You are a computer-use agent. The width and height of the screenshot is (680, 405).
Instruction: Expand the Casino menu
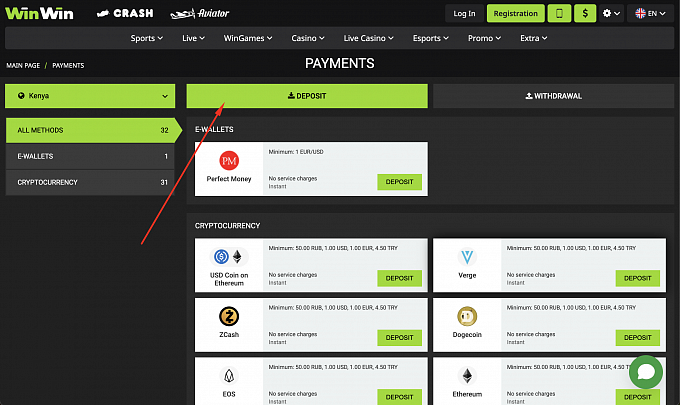pyautogui.click(x=308, y=38)
